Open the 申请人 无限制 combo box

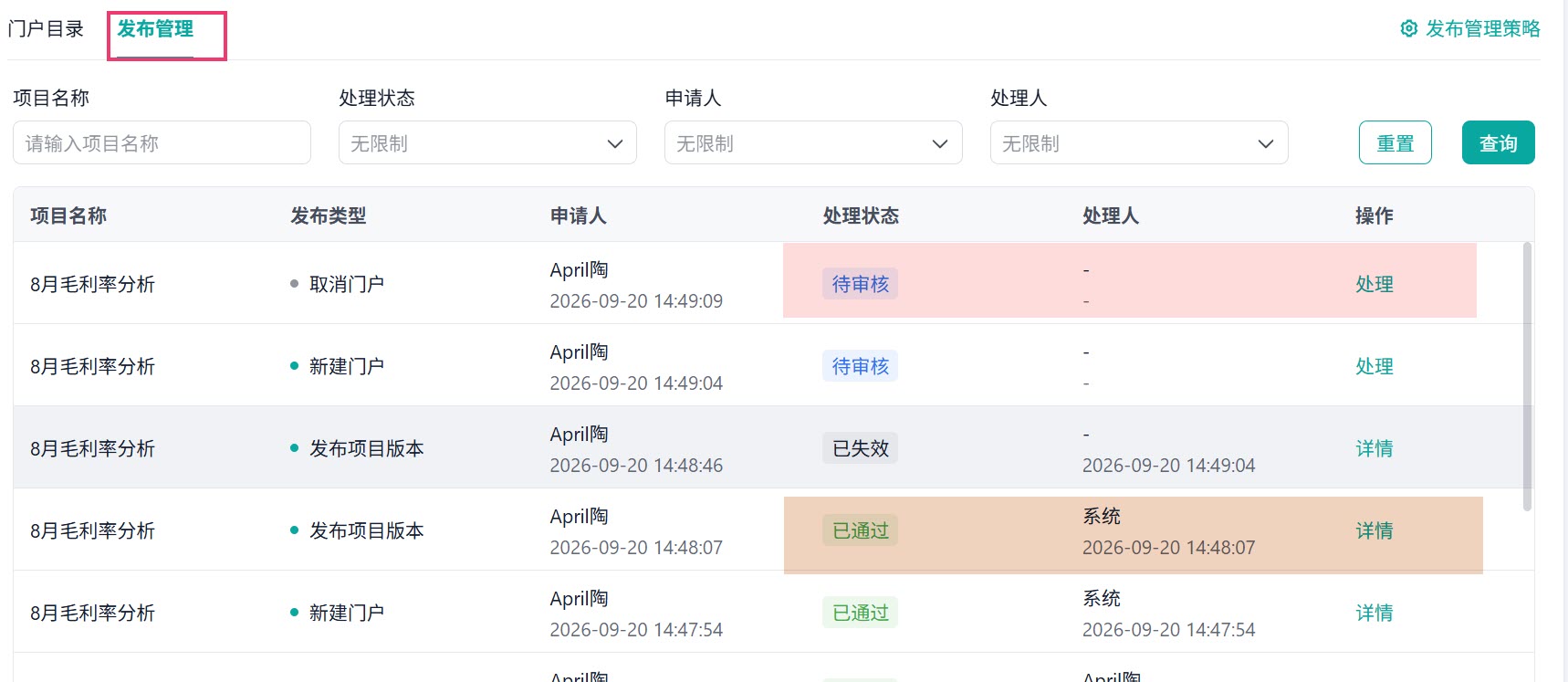point(813,142)
